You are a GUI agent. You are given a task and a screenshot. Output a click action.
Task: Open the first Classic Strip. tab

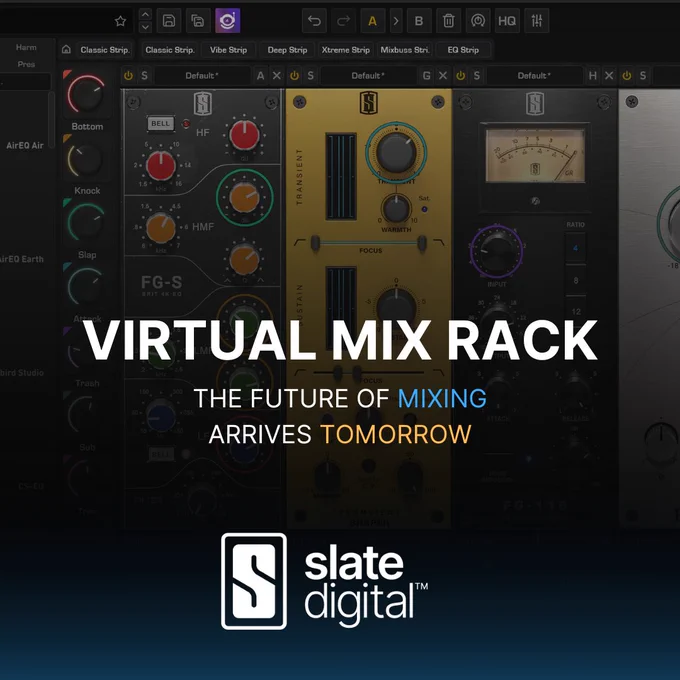point(105,50)
